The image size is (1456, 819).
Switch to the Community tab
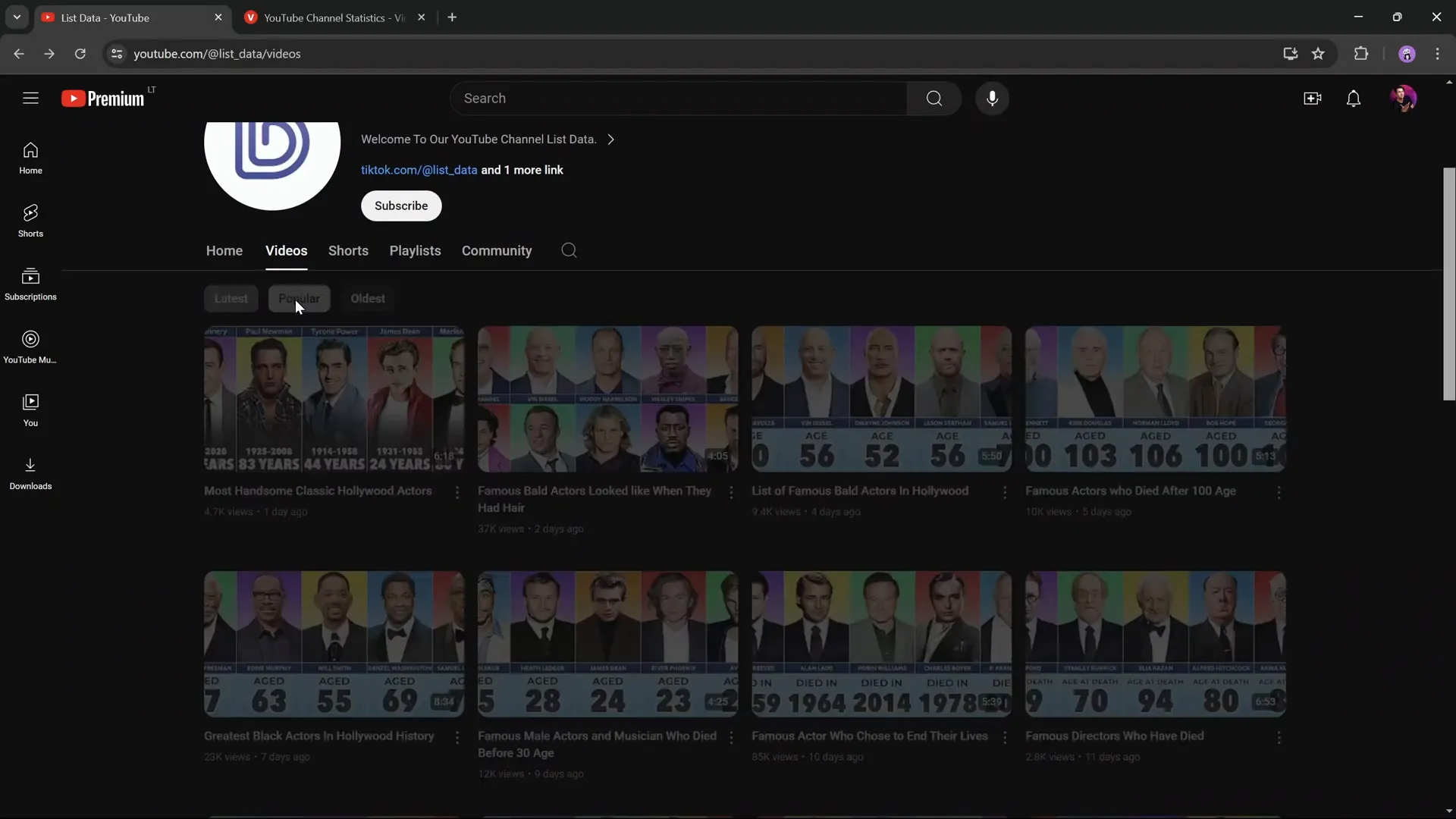tap(497, 251)
